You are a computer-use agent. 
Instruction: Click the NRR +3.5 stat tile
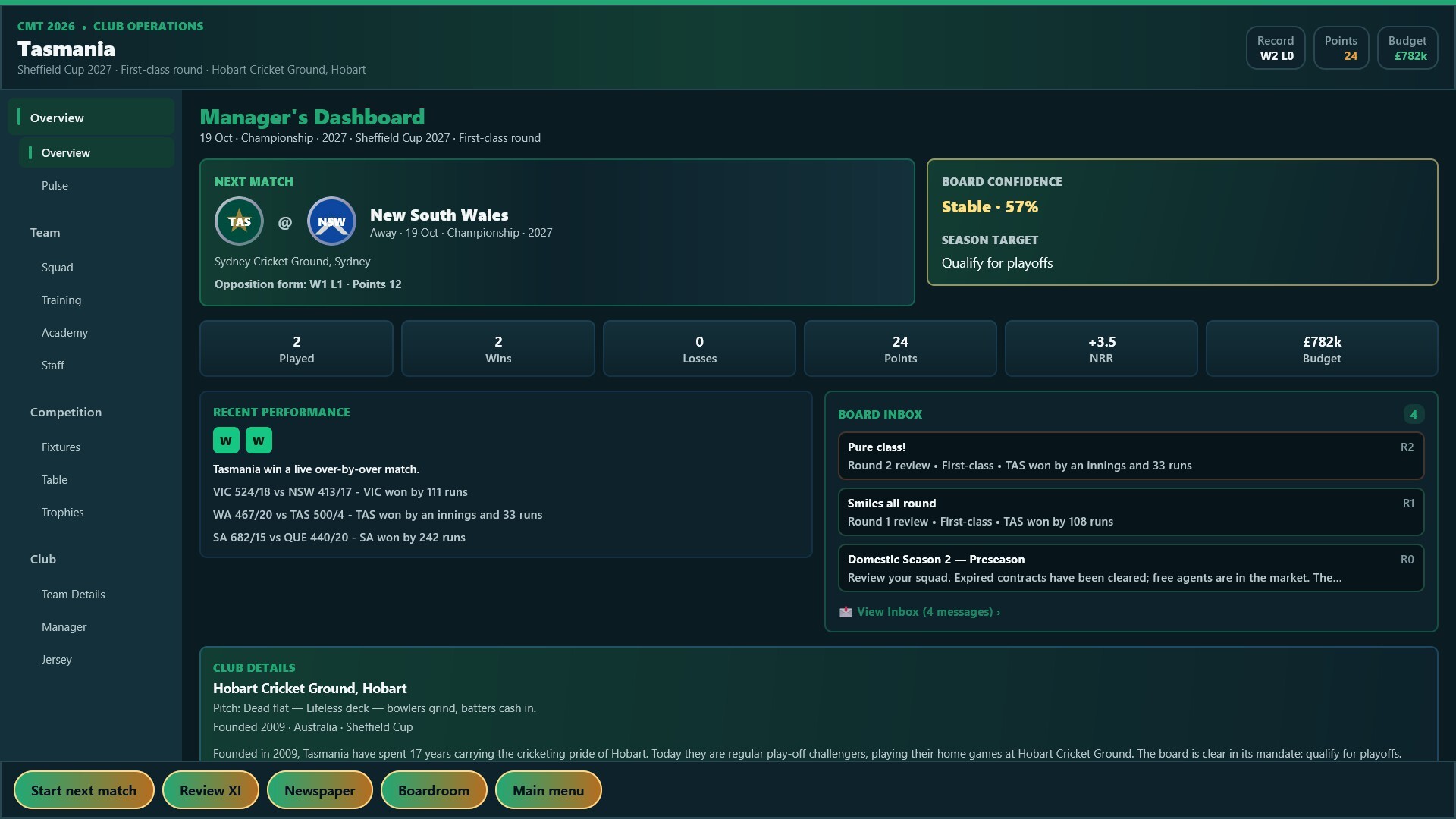pyautogui.click(x=1101, y=349)
